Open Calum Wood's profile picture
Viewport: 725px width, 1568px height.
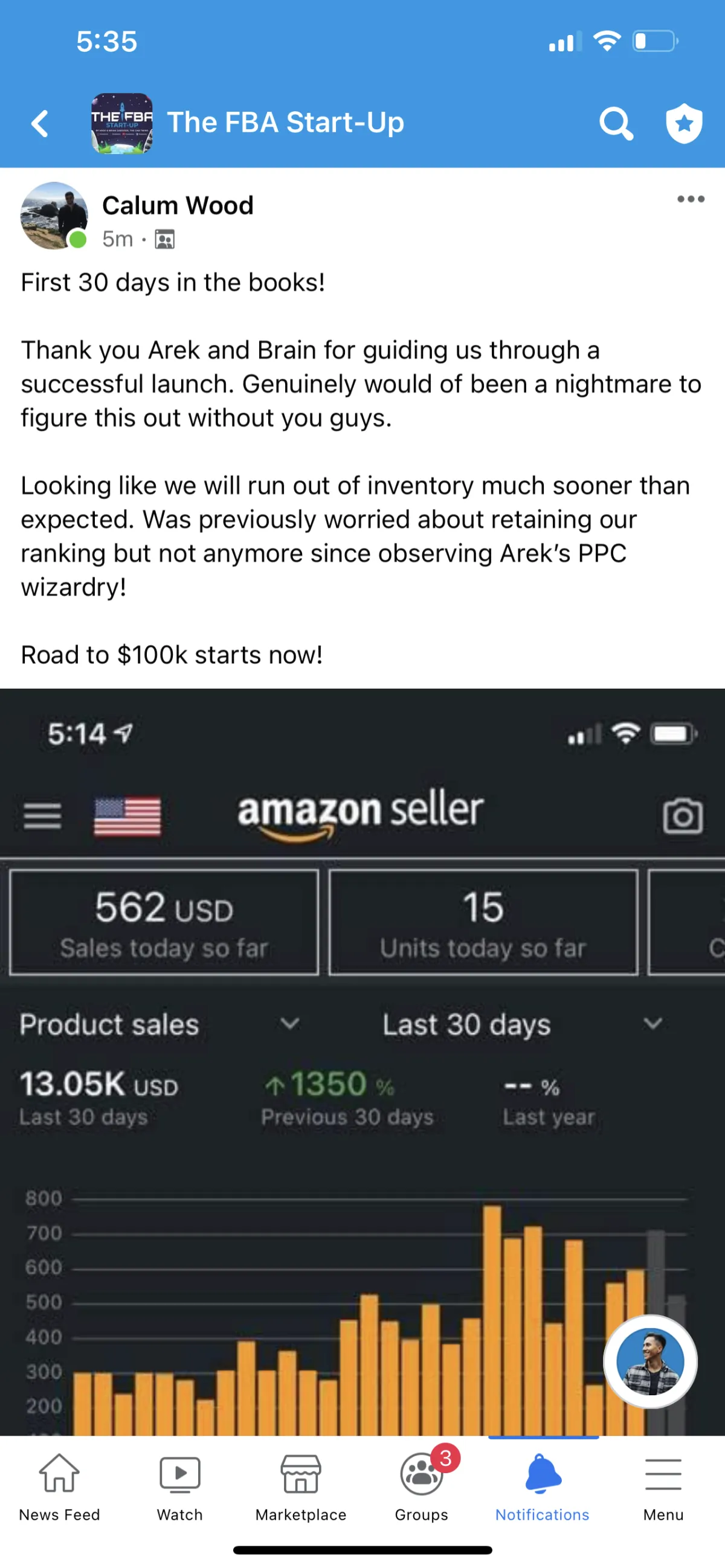(54, 216)
